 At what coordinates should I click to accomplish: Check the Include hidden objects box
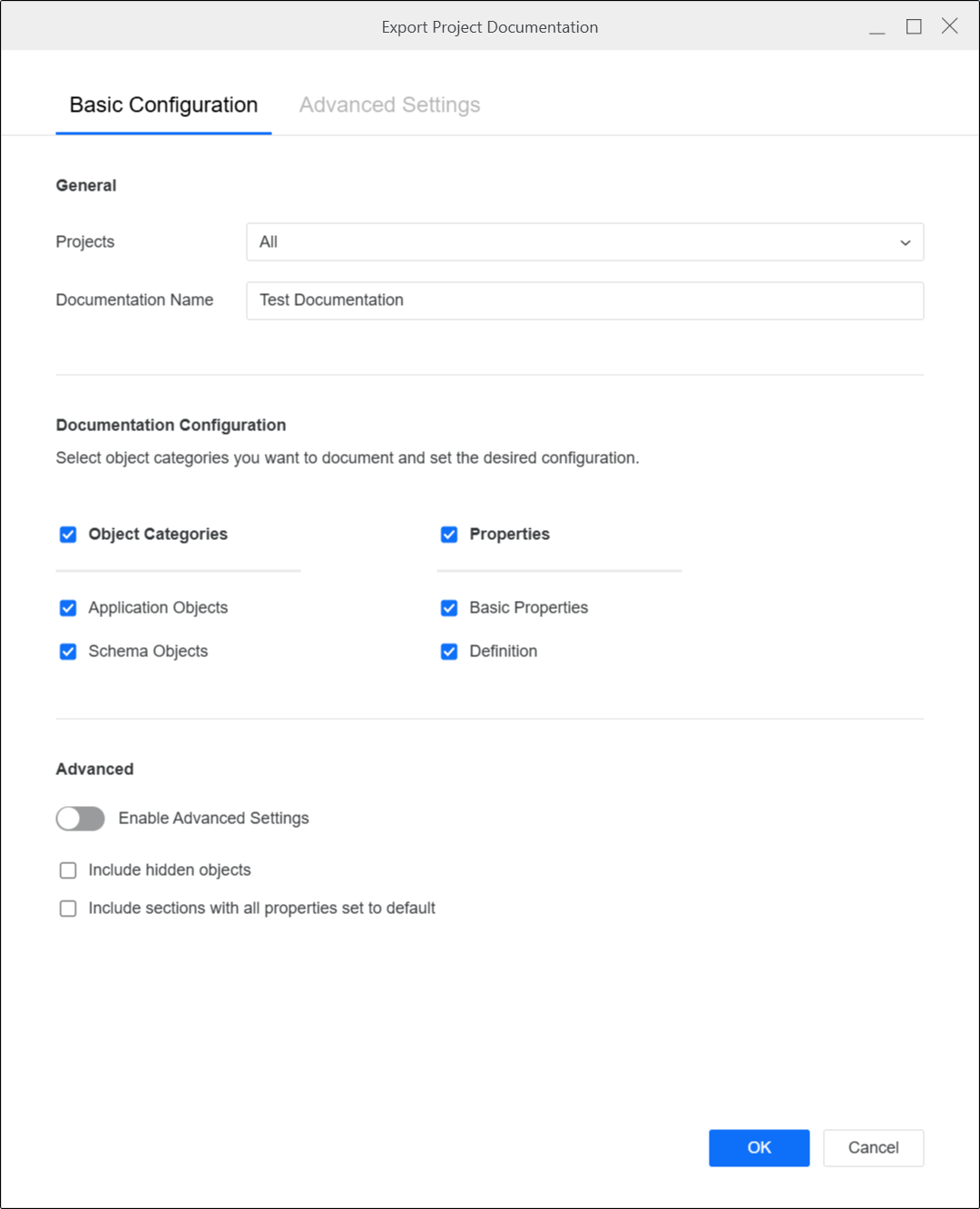coord(68,870)
